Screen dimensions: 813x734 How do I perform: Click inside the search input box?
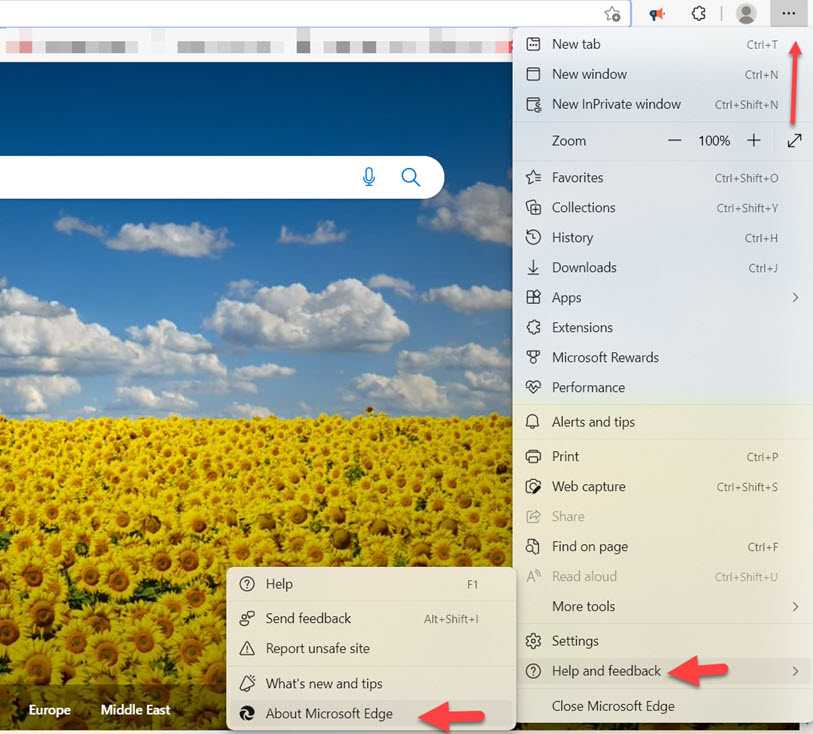[x=170, y=177]
